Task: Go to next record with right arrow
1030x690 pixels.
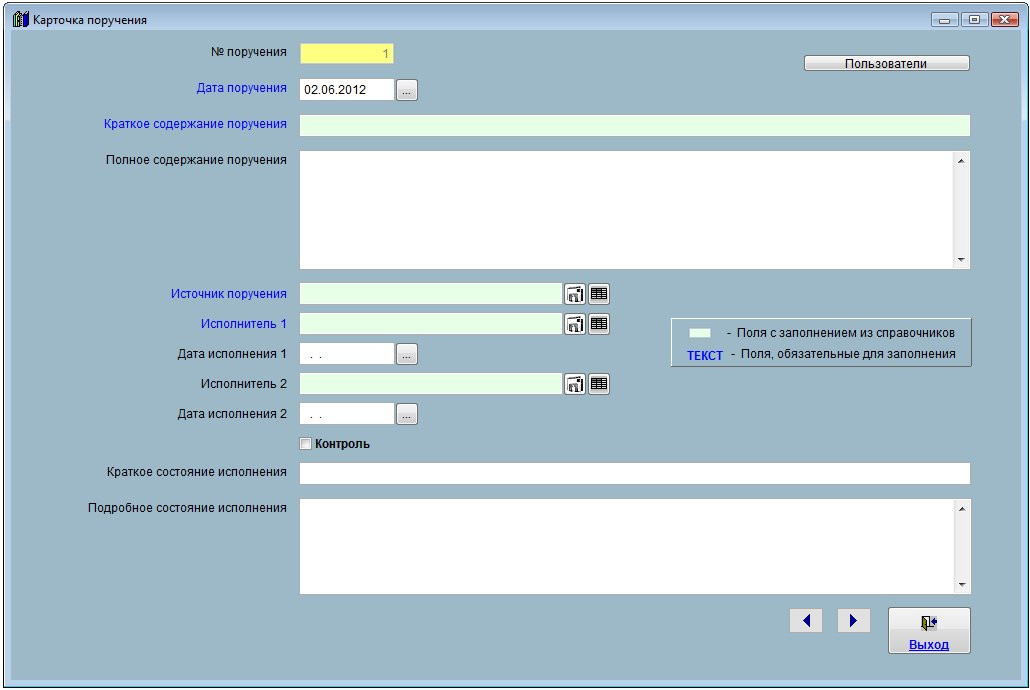Action: pyautogui.click(x=853, y=620)
